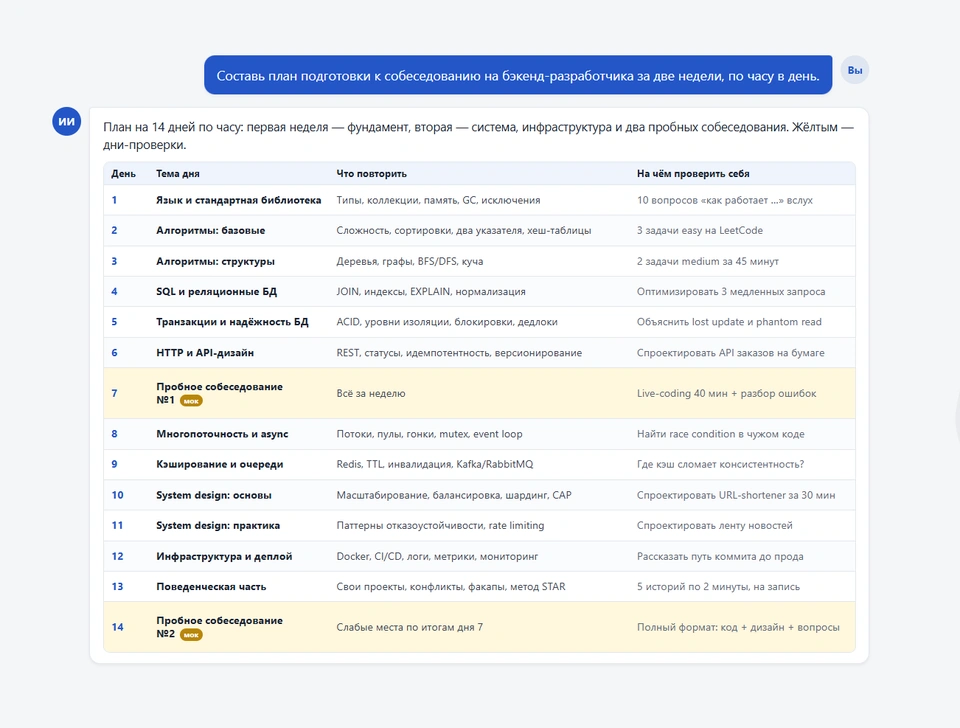Click the user message bubble about interview plan

pos(518,75)
